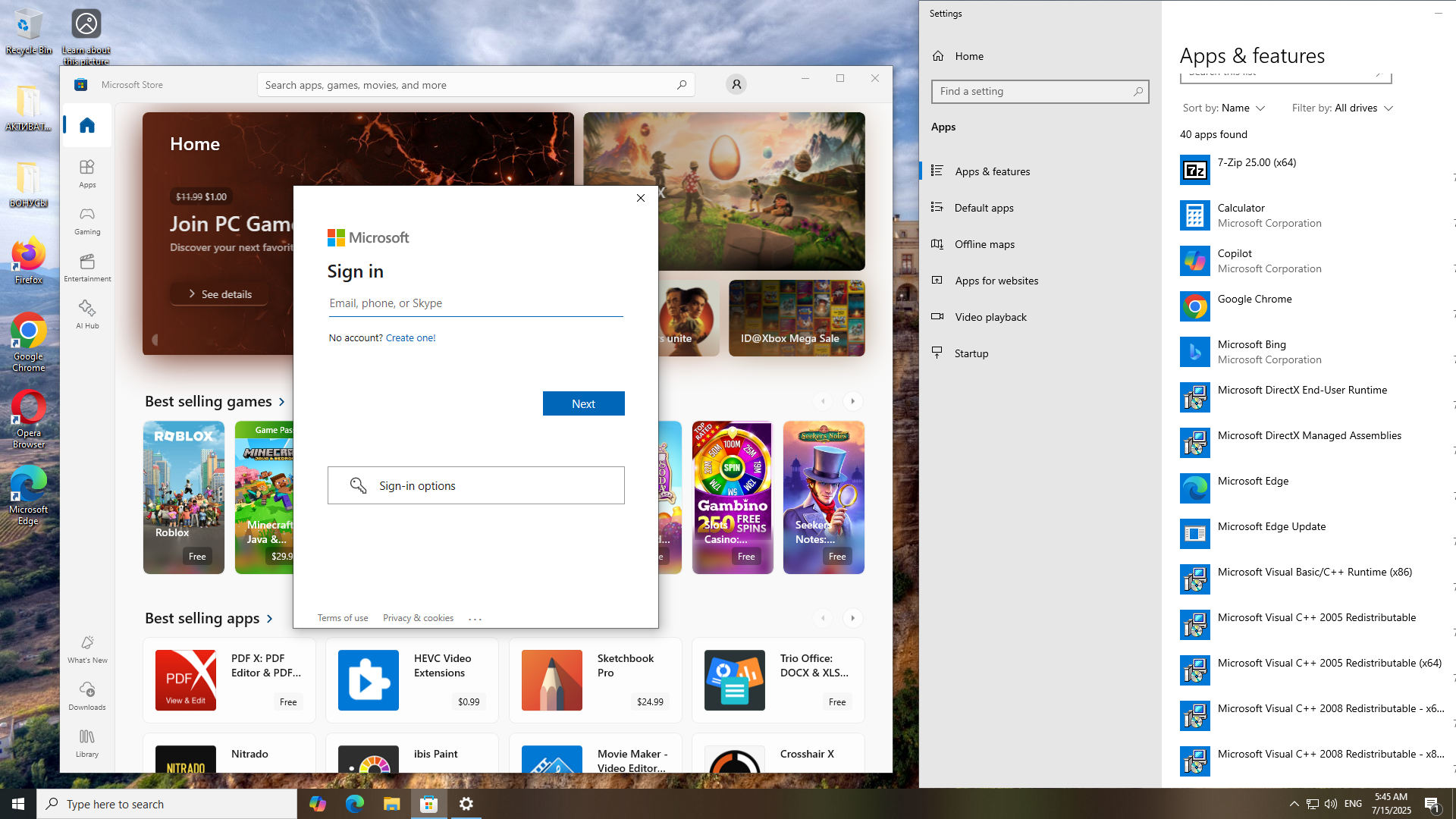Expand Best selling games chevron
The image size is (1456, 819).
coord(281,402)
